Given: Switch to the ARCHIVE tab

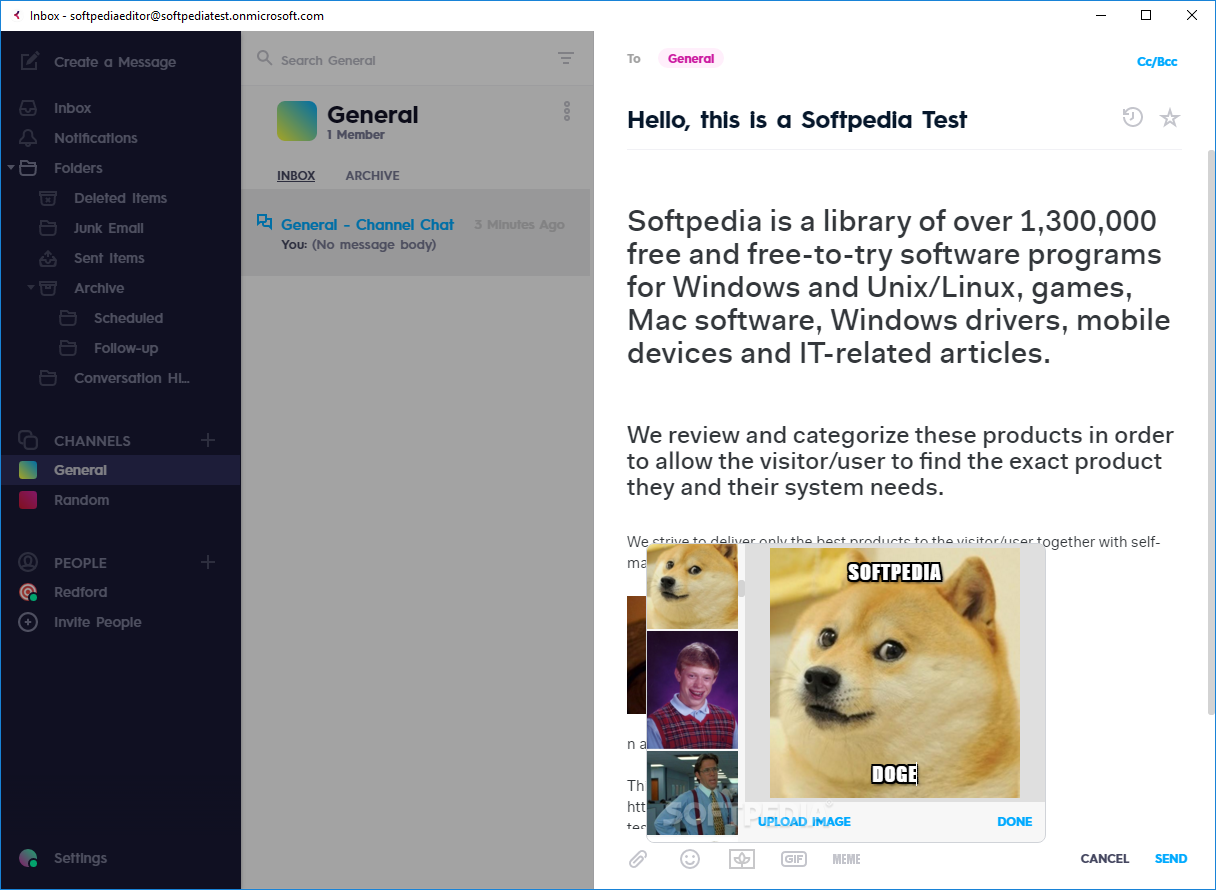Looking at the screenshot, I should click(372, 176).
